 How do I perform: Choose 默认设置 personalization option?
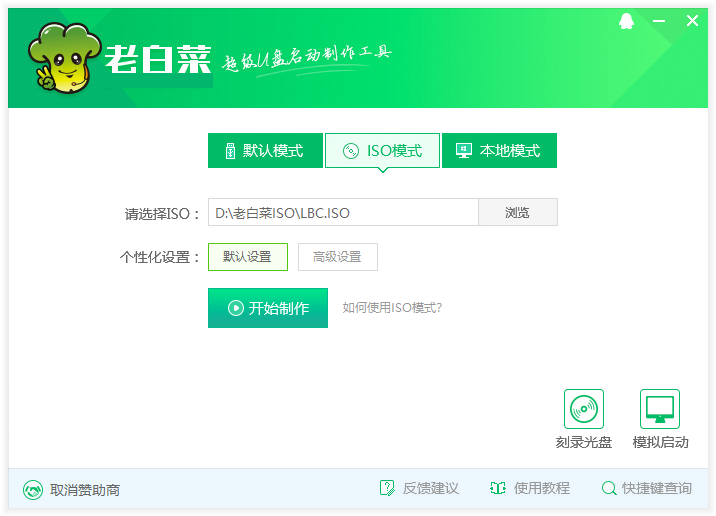tap(248, 257)
